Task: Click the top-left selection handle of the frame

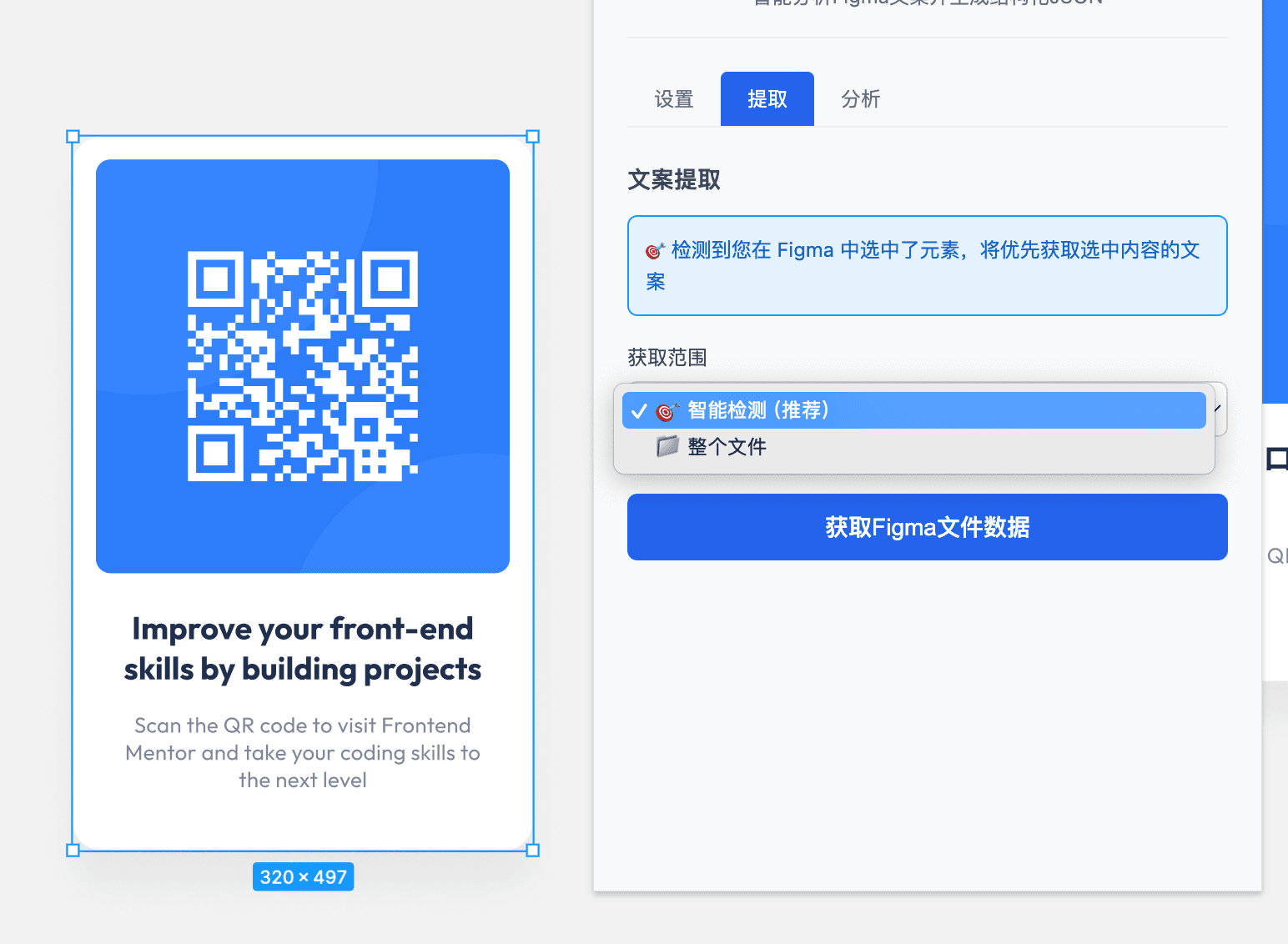Action: tap(73, 136)
